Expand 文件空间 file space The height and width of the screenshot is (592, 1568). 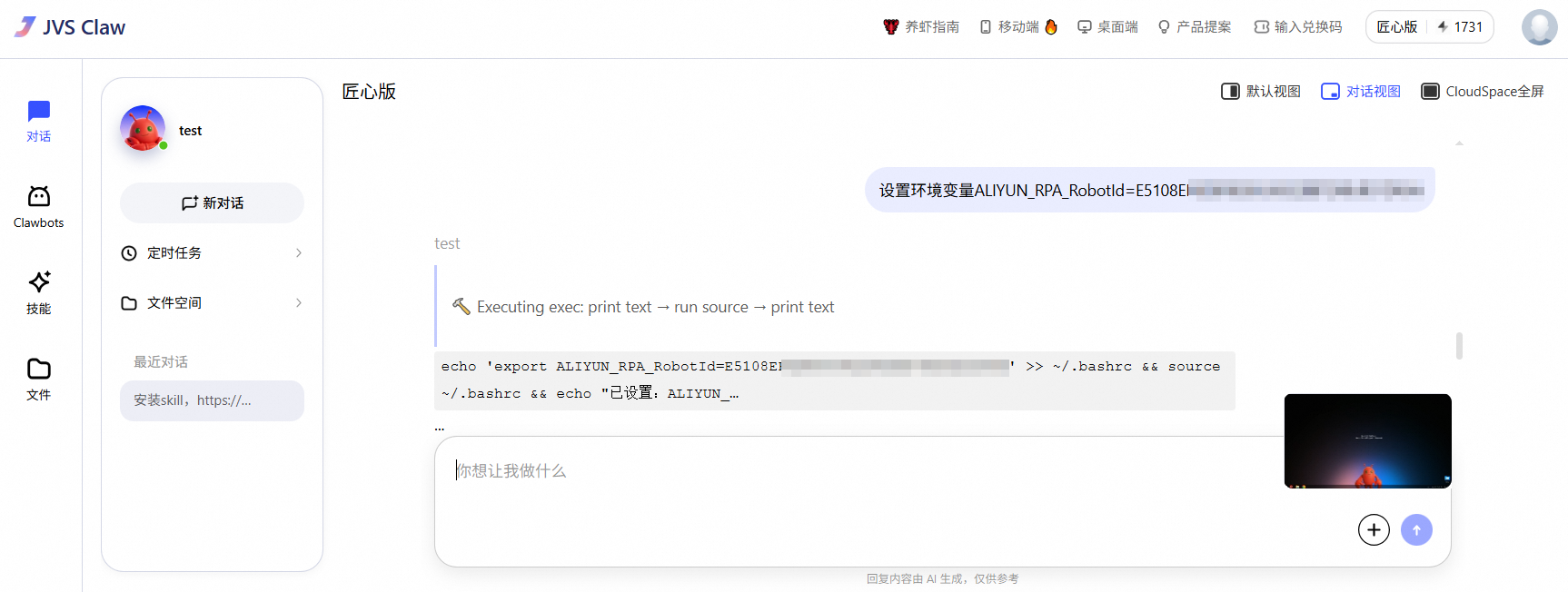(x=212, y=302)
